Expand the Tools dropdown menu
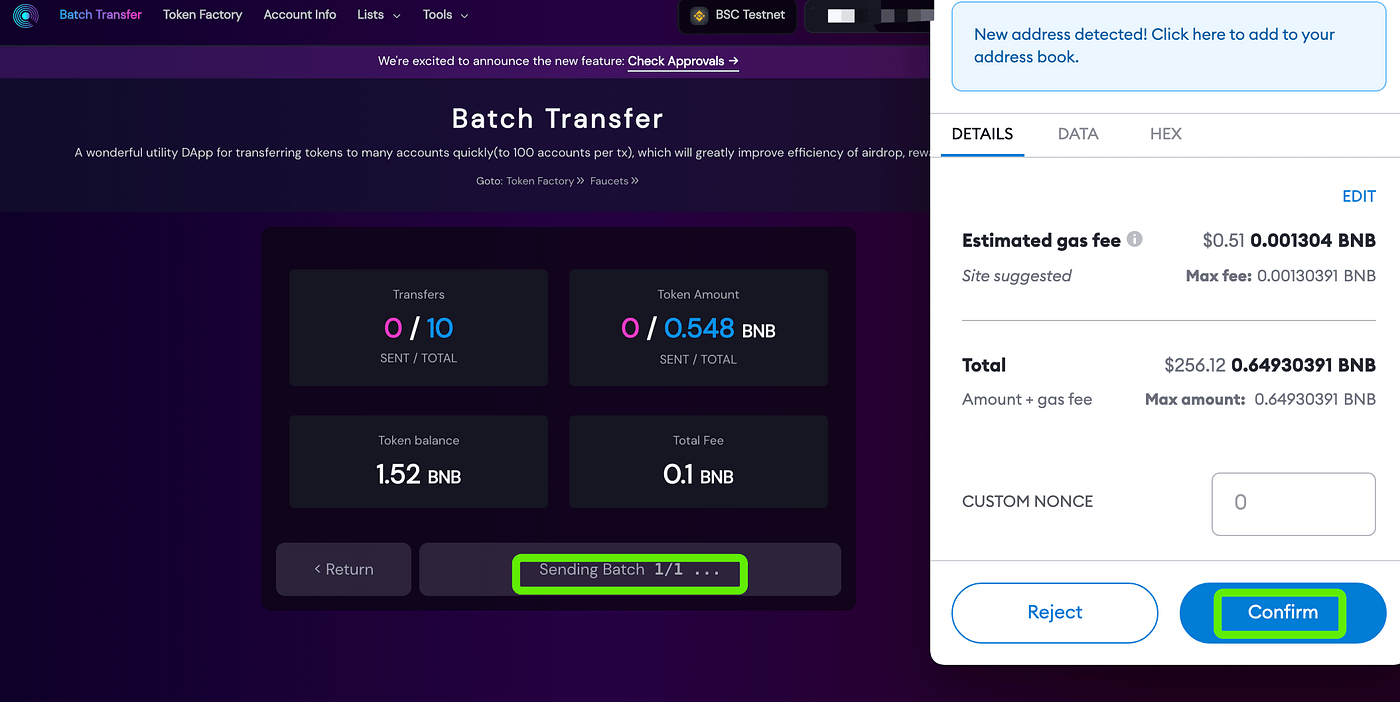Image resolution: width=1400 pixels, height=702 pixels. tap(445, 15)
